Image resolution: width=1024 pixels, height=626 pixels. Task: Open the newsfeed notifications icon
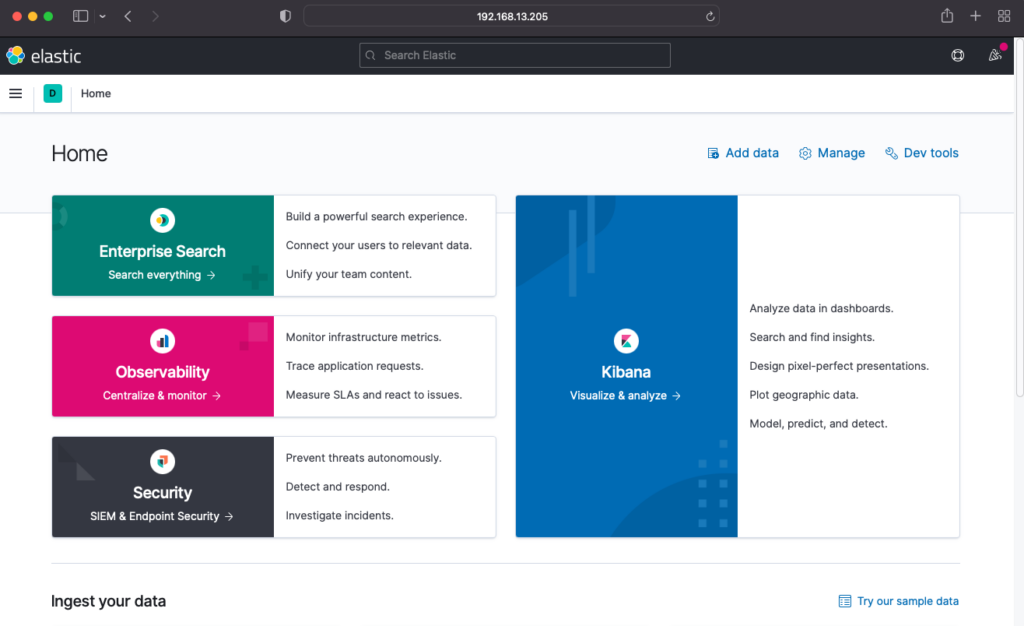click(995, 55)
